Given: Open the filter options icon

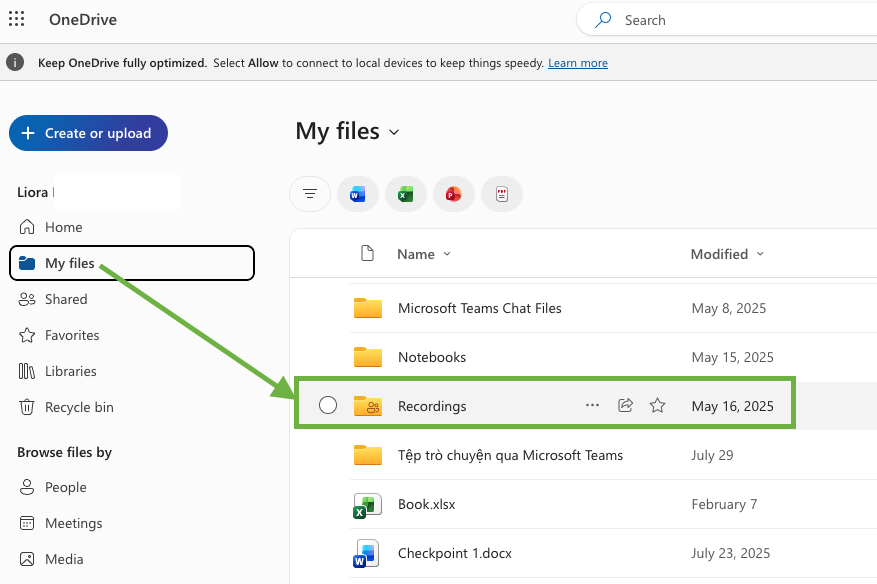Looking at the screenshot, I should (310, 194).
